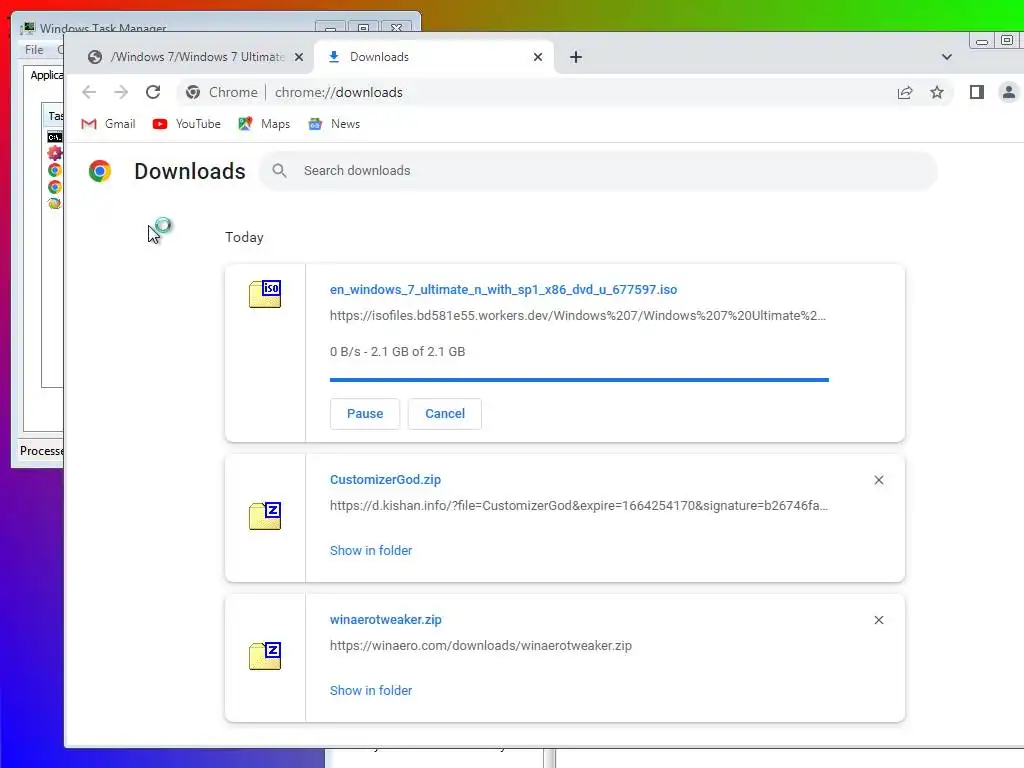1024x768 pixels.
Task: Click Processes count in Task Manager status bar
Action: click(x=42, y=451)
